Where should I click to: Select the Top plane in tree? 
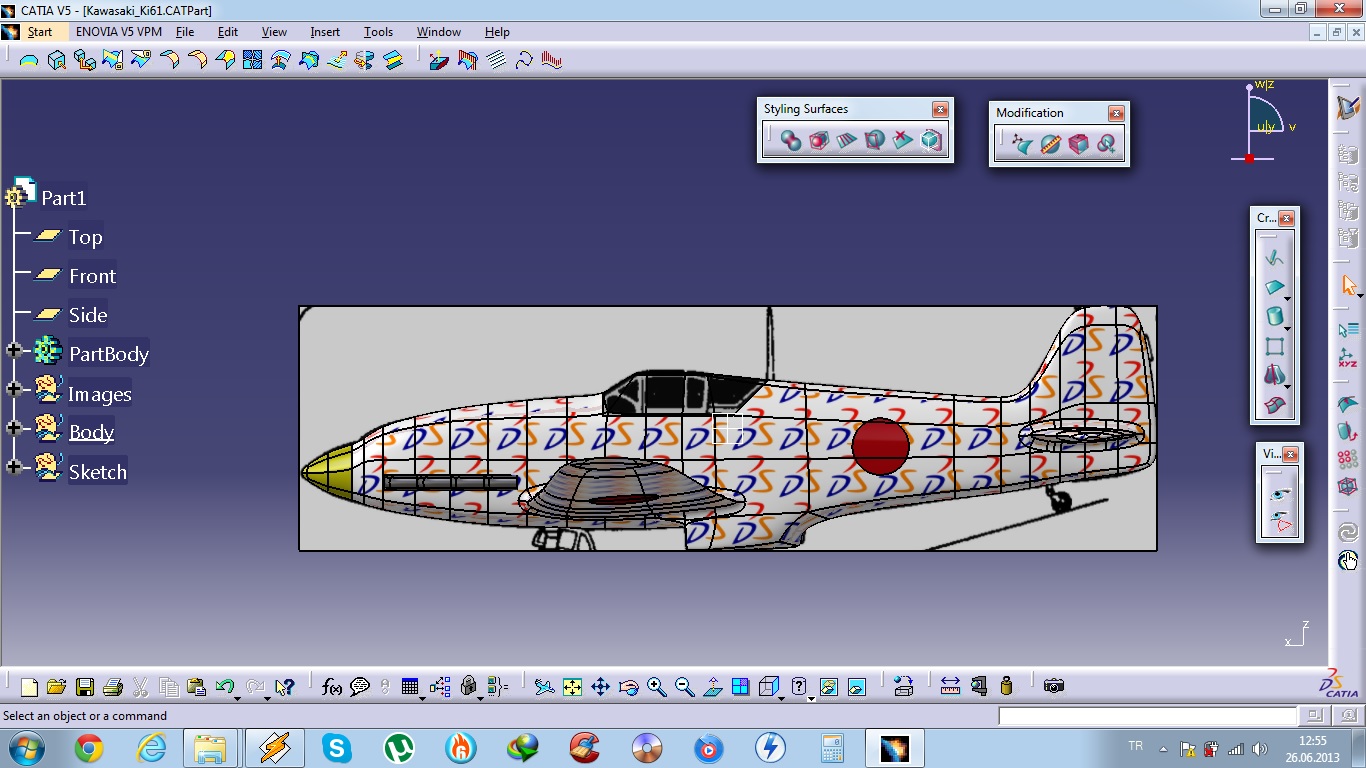85,237
